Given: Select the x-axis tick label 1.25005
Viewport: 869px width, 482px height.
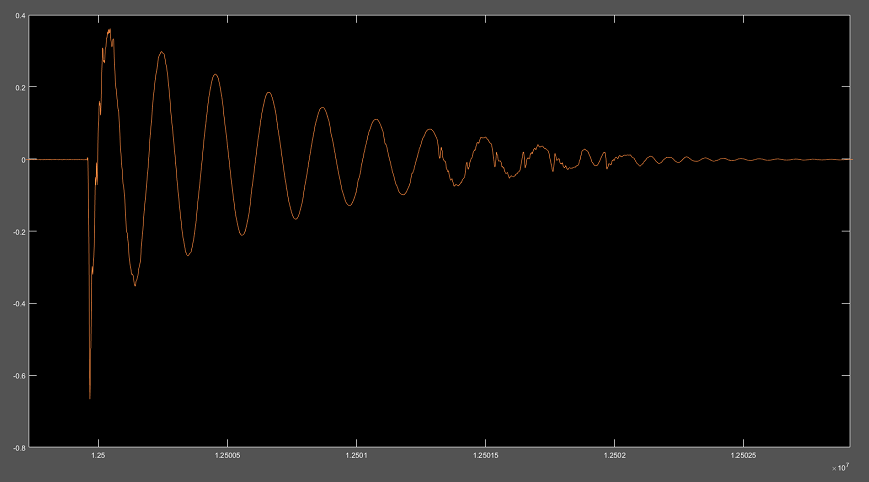Looking at the screenshot, I should pyautogui.click(x=227, y=456).
